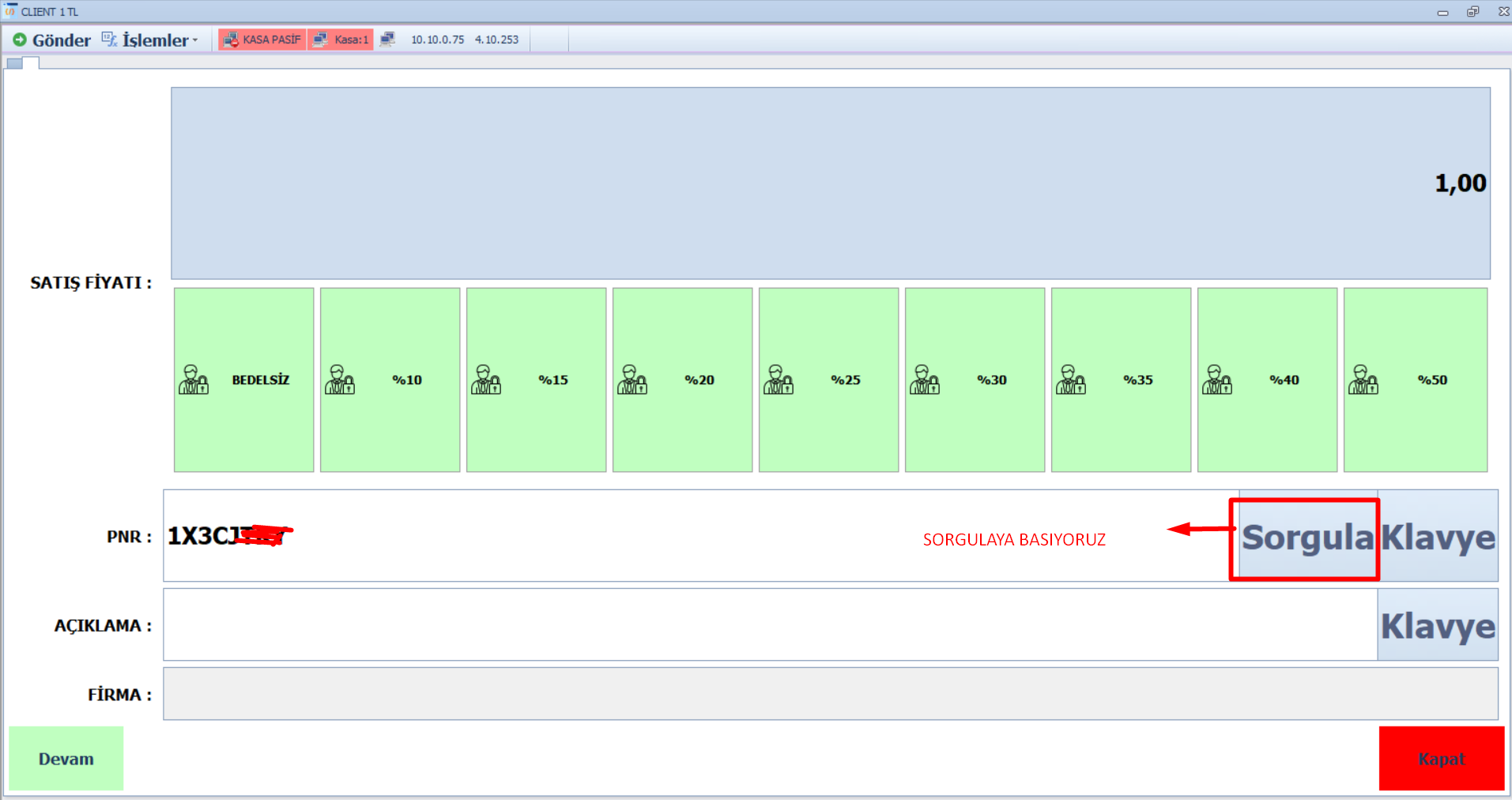The width and height of the screenshot is (1512, 800).
Task: Click the network computer icon in toolbar
Action: (x=387, y=40)
